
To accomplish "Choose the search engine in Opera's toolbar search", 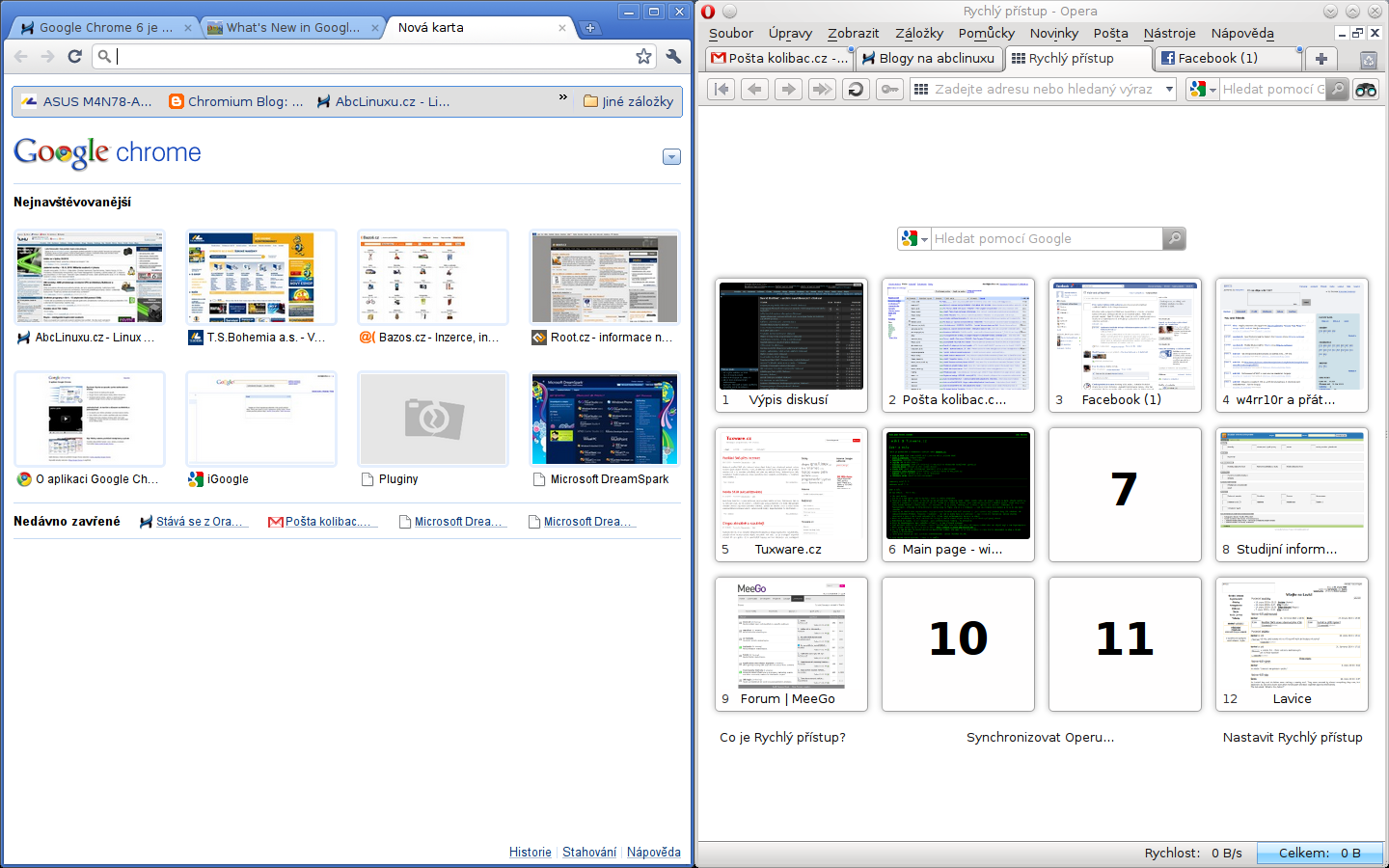I will click(x=1203, y=90).
